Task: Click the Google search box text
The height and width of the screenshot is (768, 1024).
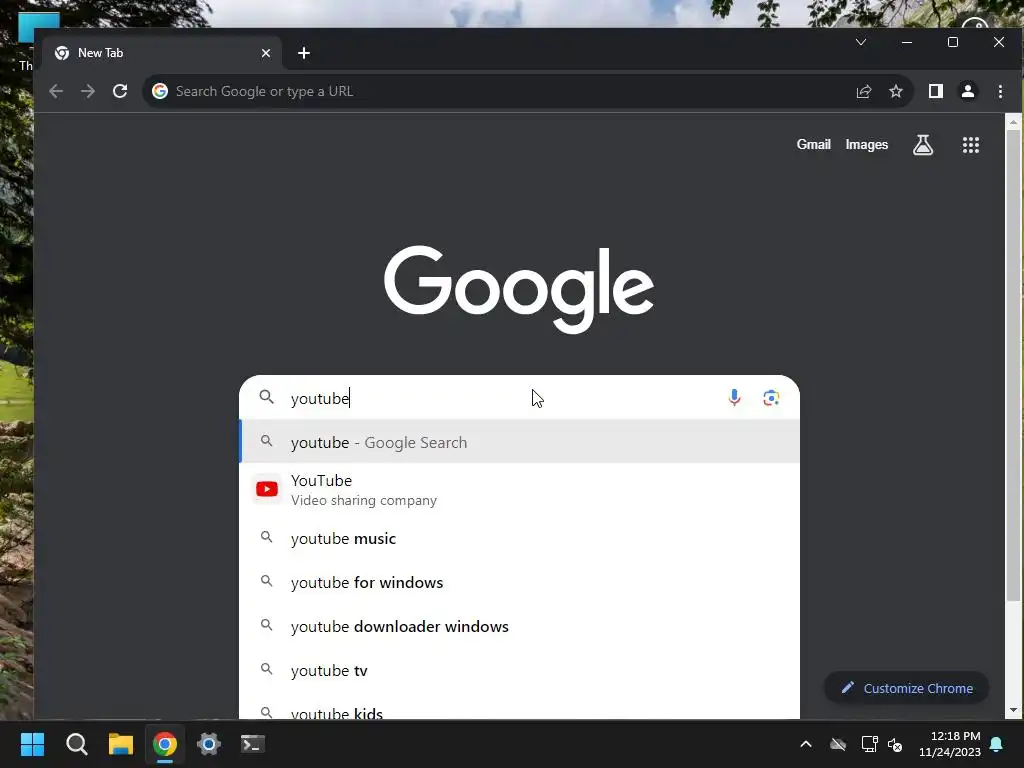Action: tap(320, 398)
